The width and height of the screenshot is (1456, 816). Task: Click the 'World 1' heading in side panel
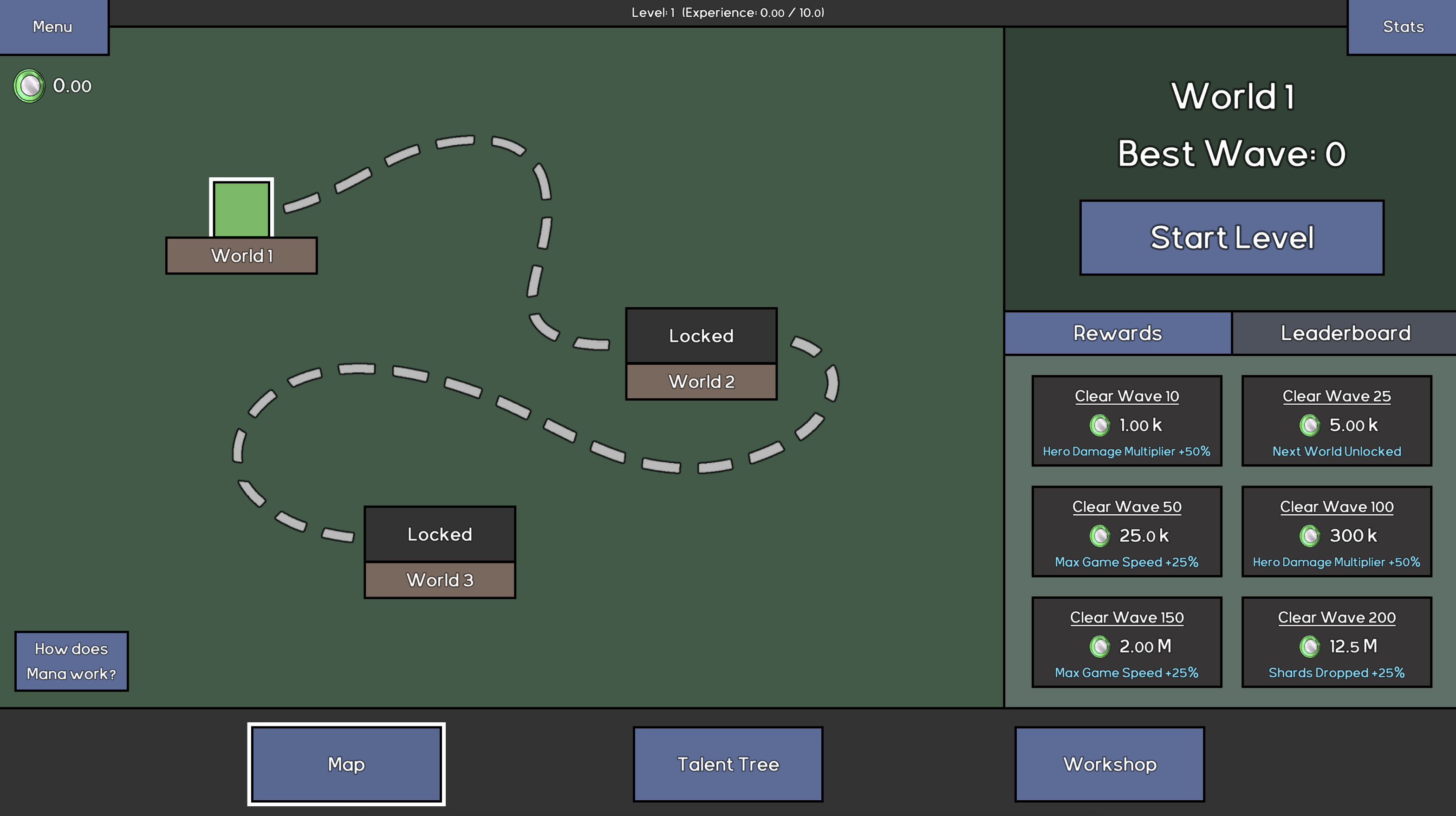click(x=1233, y=96)
